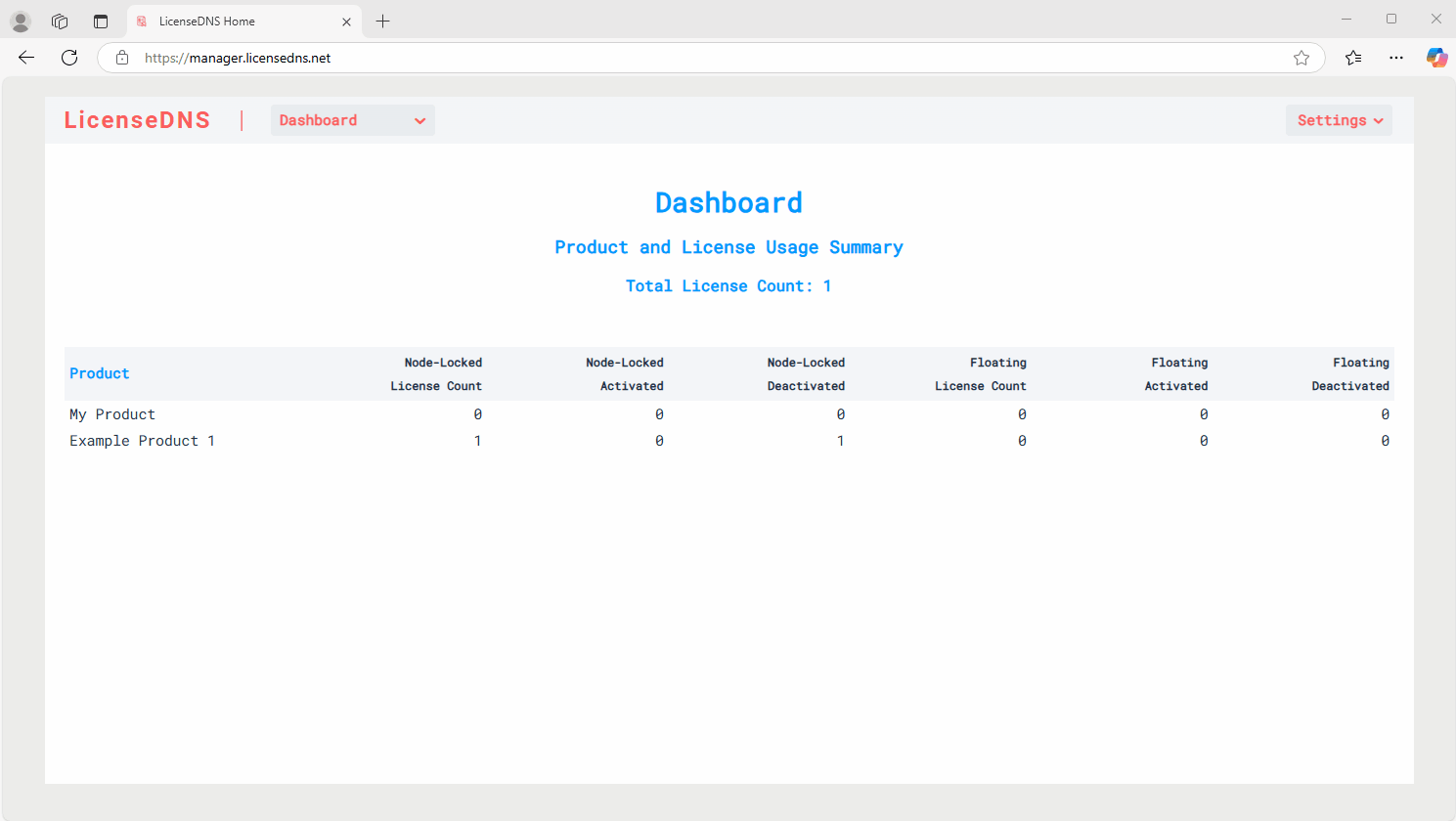Viewport: 1456px width, 821px height.
Task: Click the site info lock icon
Action: 122,58
